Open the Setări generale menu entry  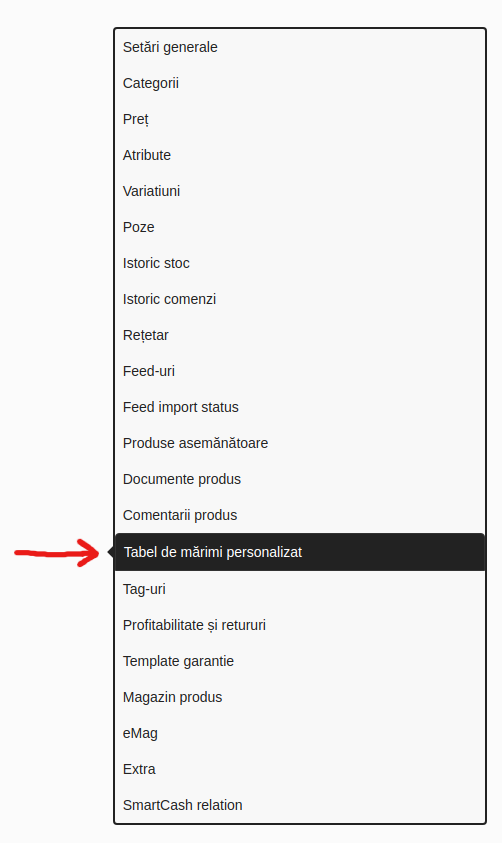tap(299, 47)
